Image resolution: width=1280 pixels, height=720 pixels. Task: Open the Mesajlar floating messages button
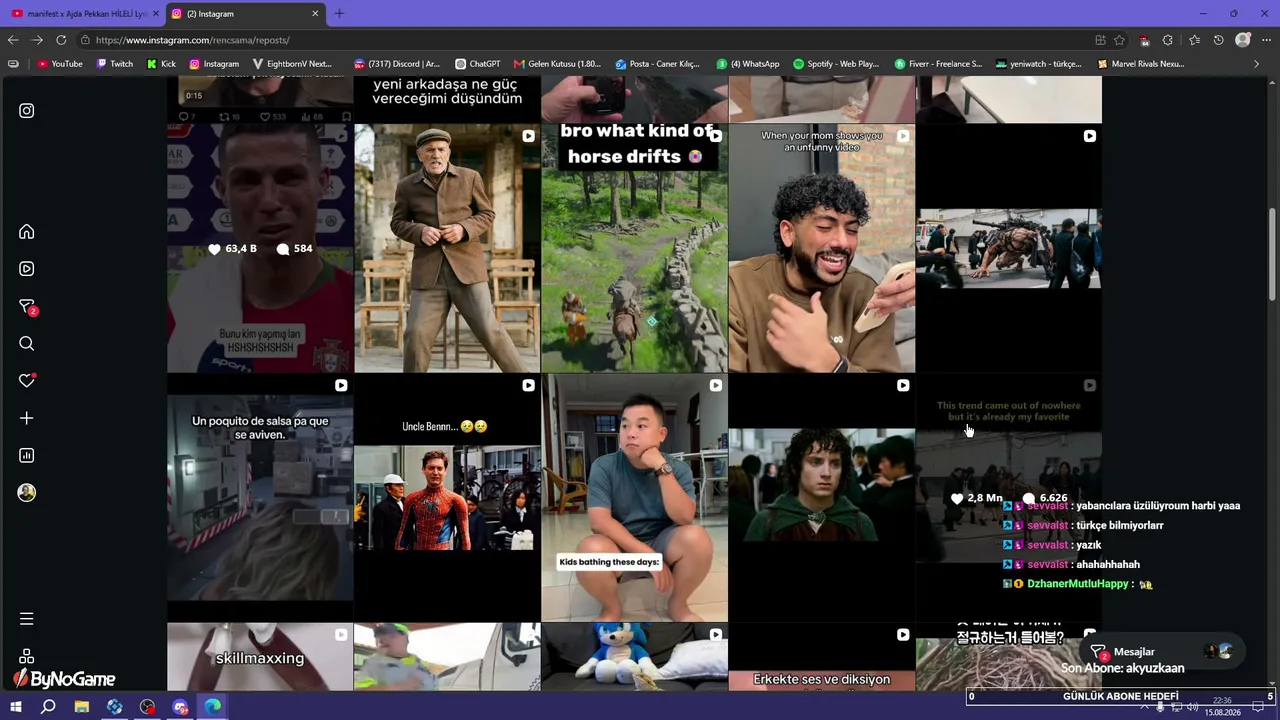point(1162,652)
